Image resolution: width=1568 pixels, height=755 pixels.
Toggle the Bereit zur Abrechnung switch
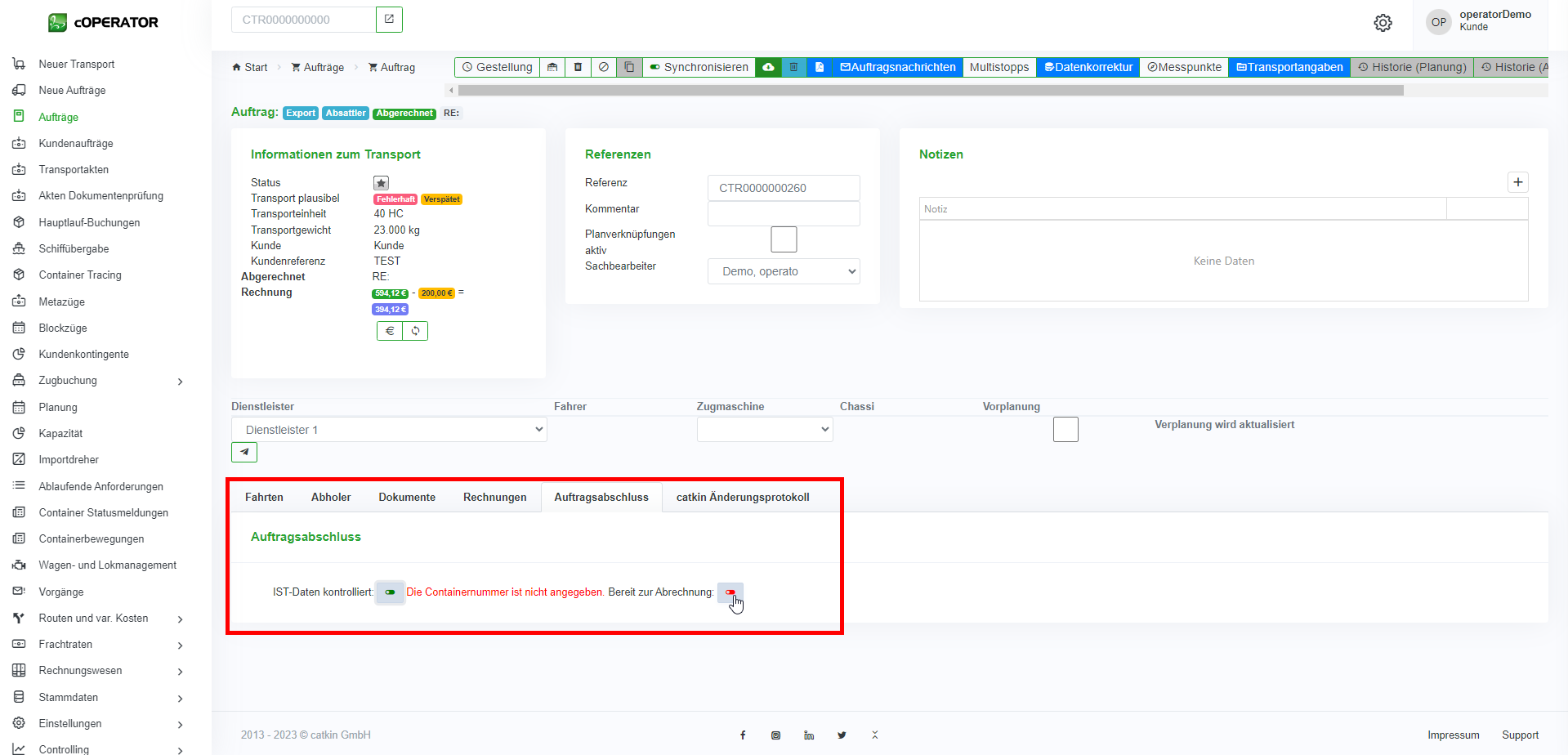click(x=730, y=592)
